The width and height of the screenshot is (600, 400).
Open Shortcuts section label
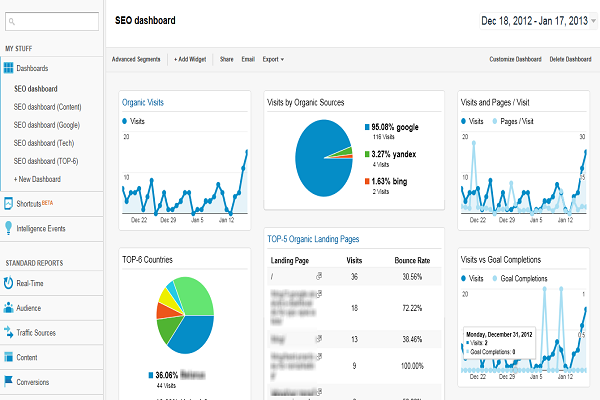point(29,204)
